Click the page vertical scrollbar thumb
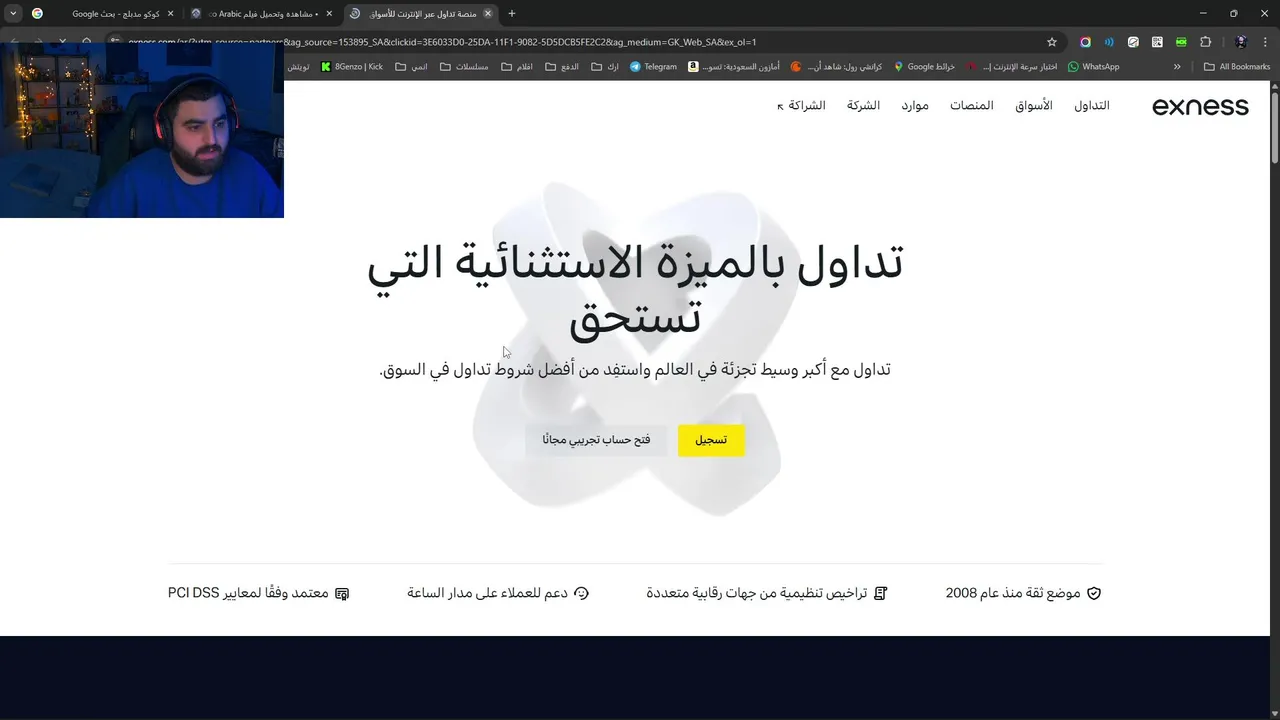Screen dimensions: 1280x720 tap(1275, 127)
